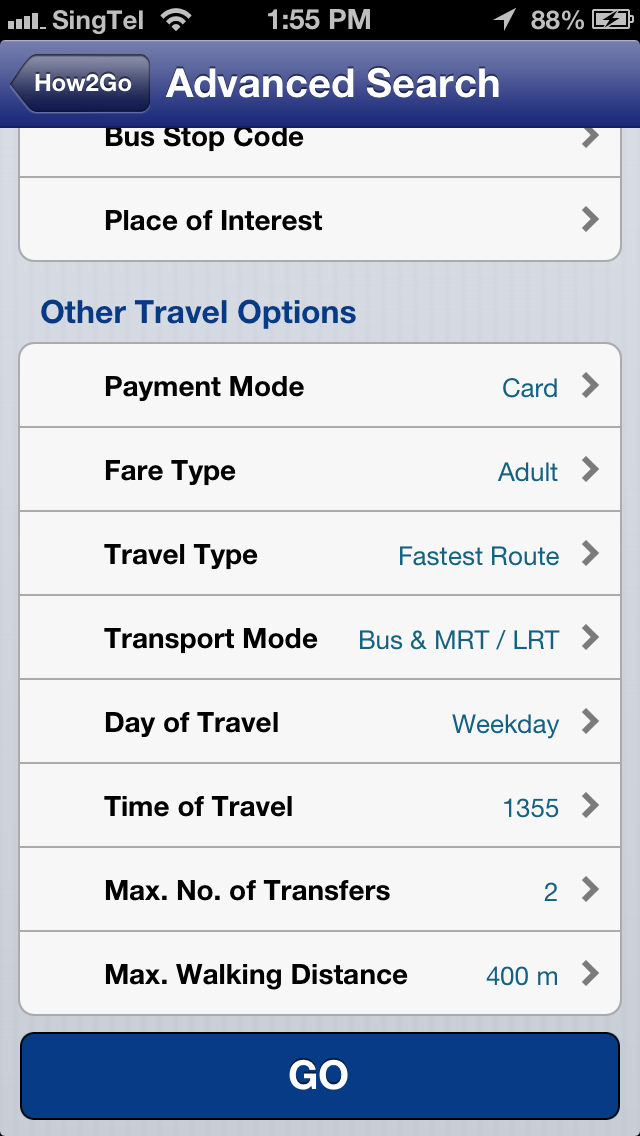The height and width of the screenshot is (1136, 640).
Task: Tap chevron beside Time of Travel
Action: tap(590, 806)
